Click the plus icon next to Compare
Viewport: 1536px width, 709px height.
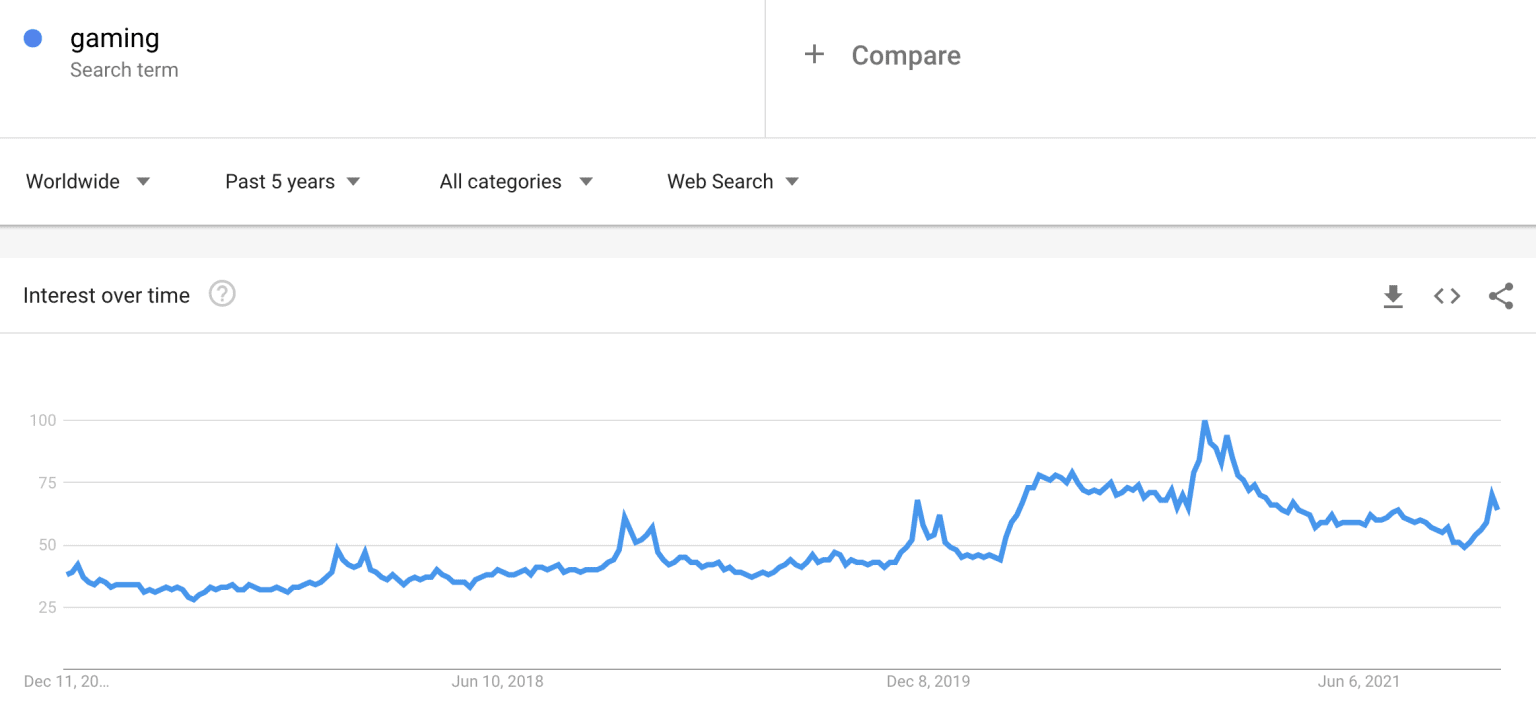[x=815, y=55]
